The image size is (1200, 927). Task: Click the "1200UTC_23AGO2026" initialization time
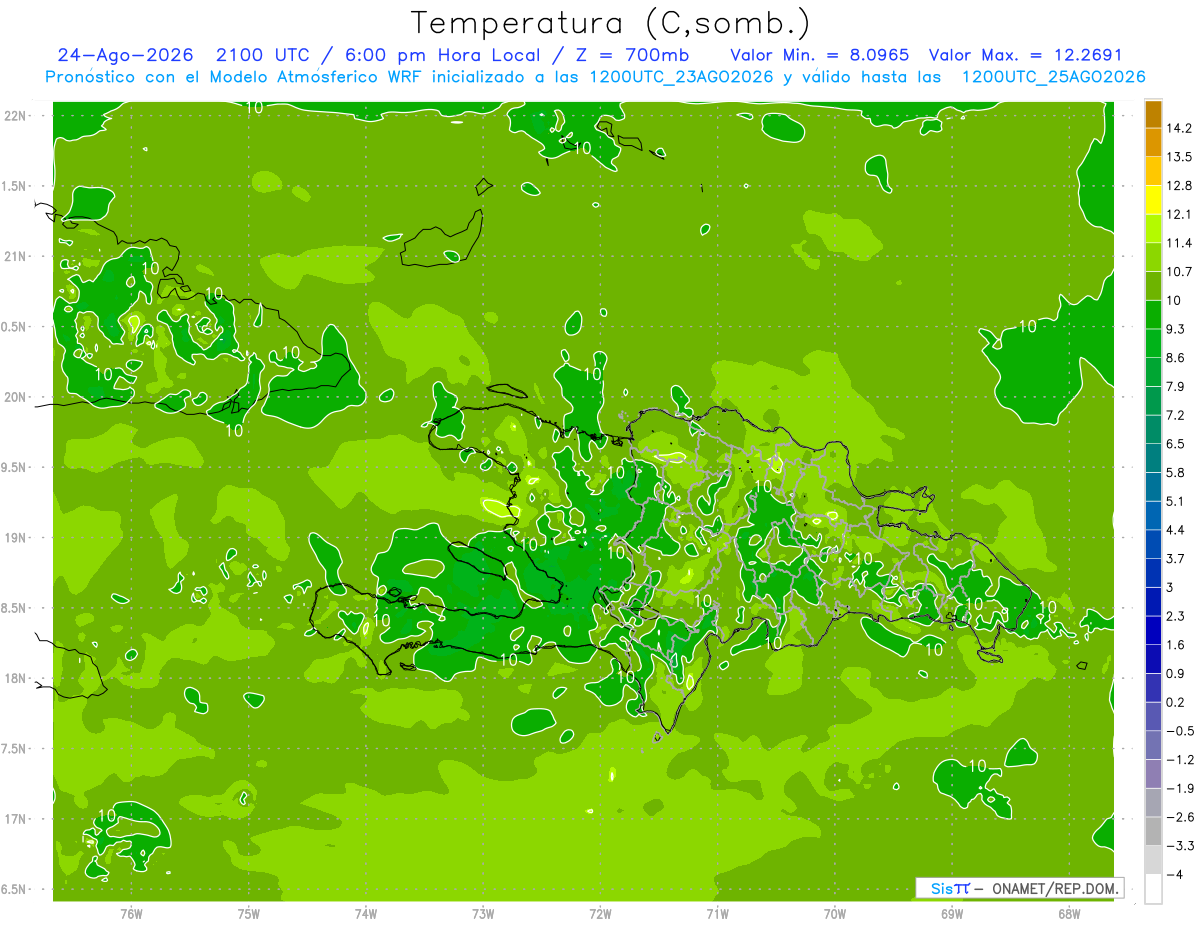[682, 77]
